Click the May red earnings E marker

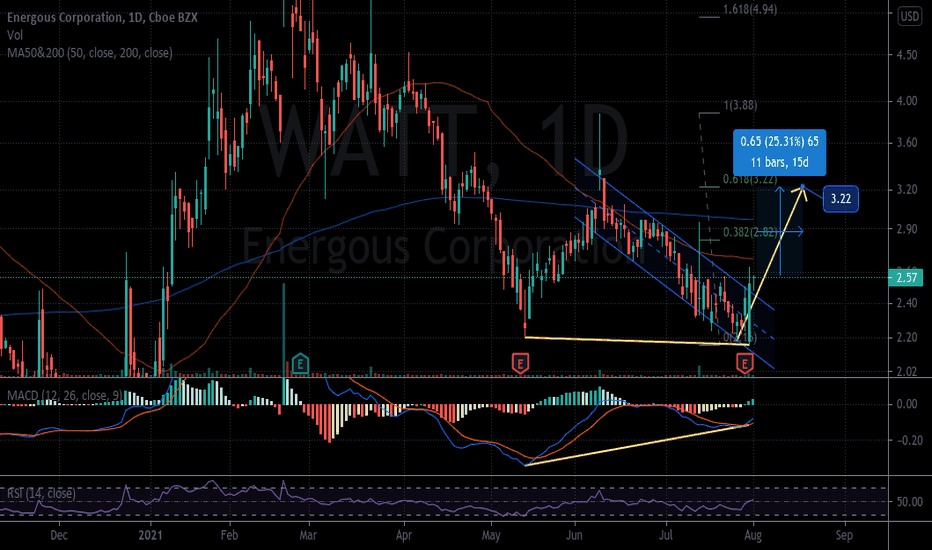pyautogui.click(x=520, y=363)
